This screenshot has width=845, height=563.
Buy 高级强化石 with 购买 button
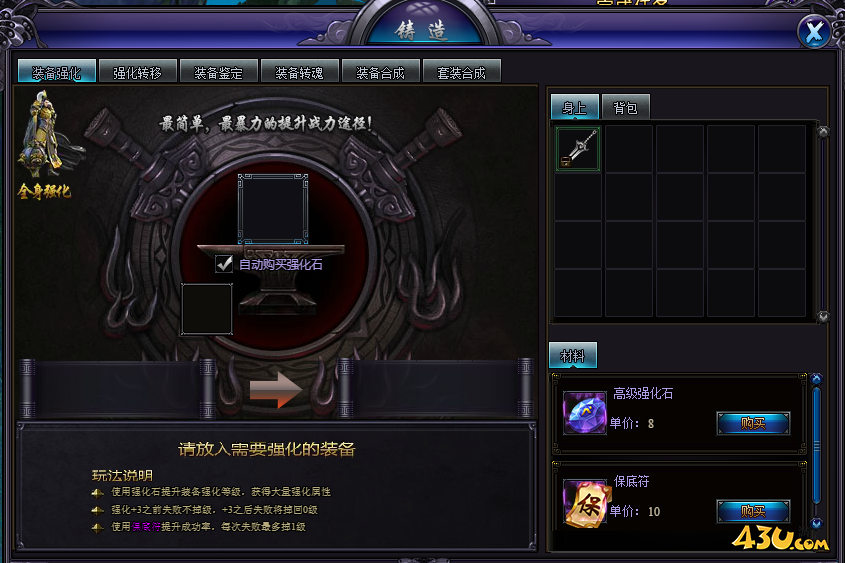click(x=753, y=423)
